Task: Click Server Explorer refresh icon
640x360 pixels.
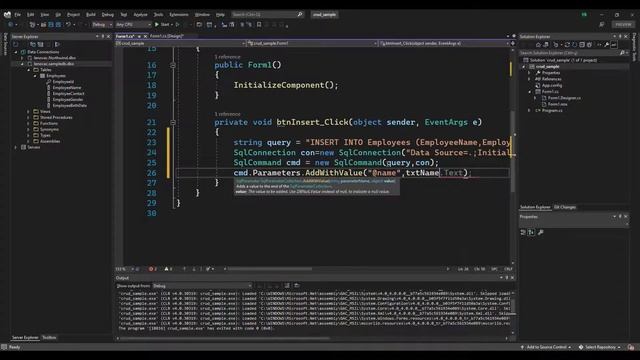Action: point(16,44)
